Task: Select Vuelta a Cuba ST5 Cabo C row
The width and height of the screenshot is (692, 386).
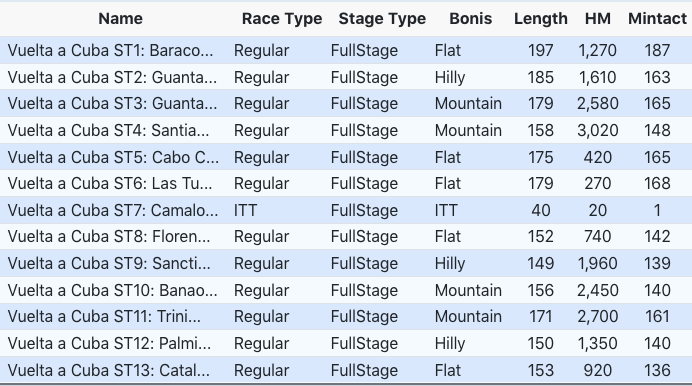Action: (x=346, y=157)
